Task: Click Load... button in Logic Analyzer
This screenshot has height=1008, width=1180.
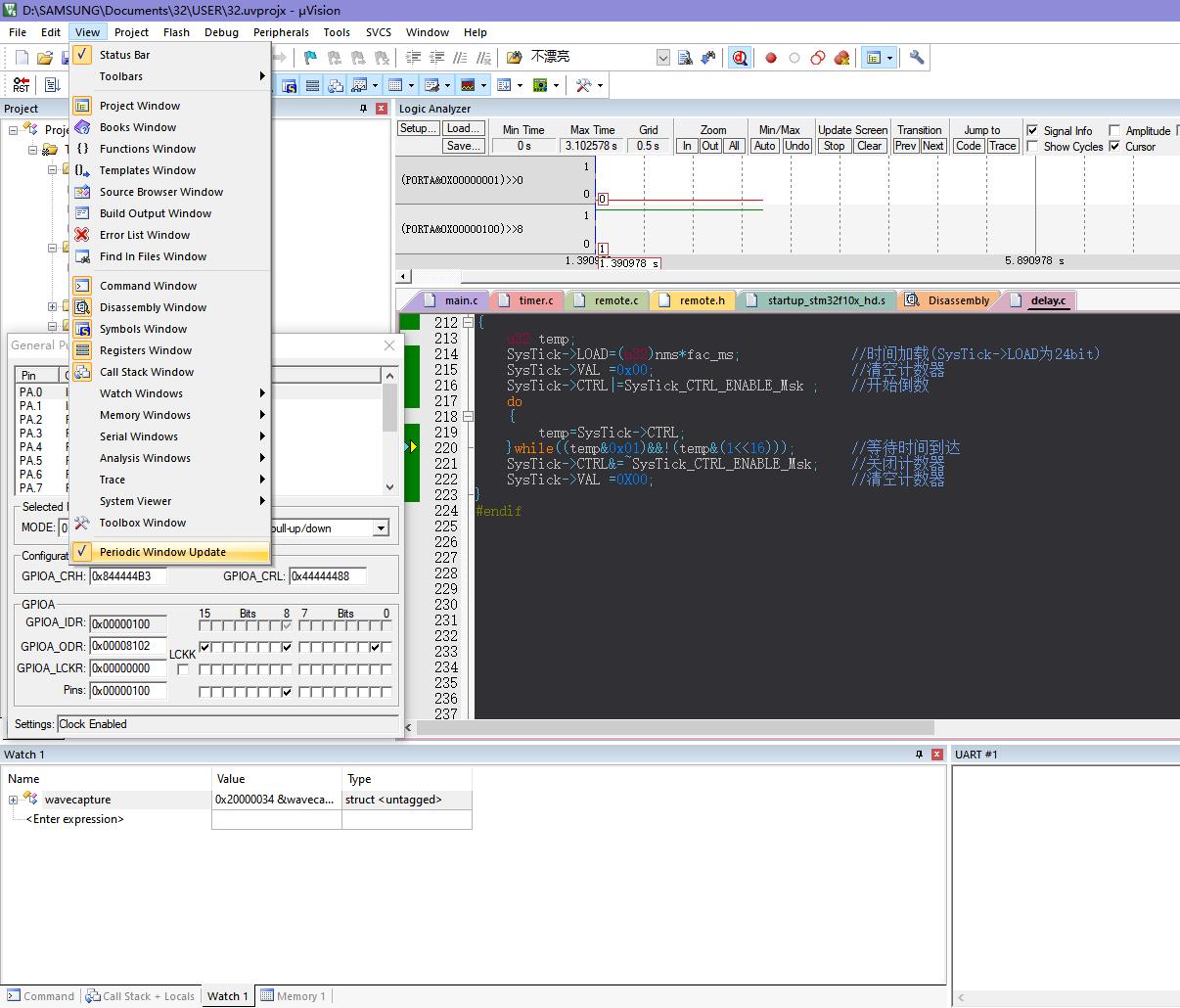Action: pyautogui.click(x=463, y=128)
